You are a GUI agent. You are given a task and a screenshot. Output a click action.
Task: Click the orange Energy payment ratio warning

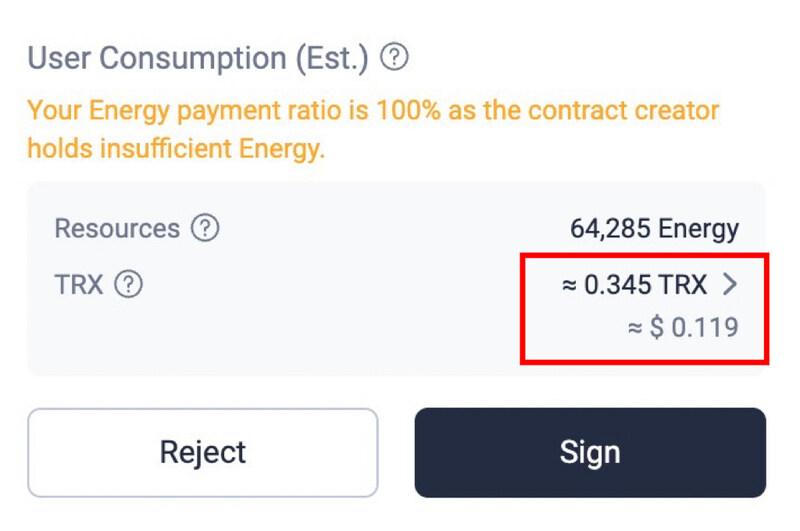point(373,130)
